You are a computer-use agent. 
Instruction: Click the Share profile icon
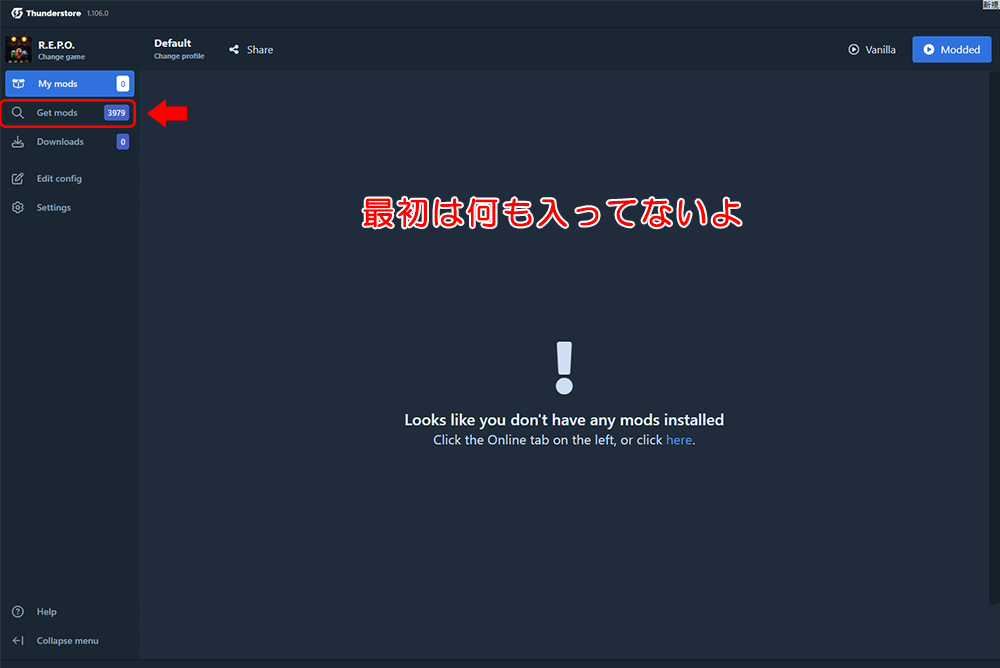234,50
